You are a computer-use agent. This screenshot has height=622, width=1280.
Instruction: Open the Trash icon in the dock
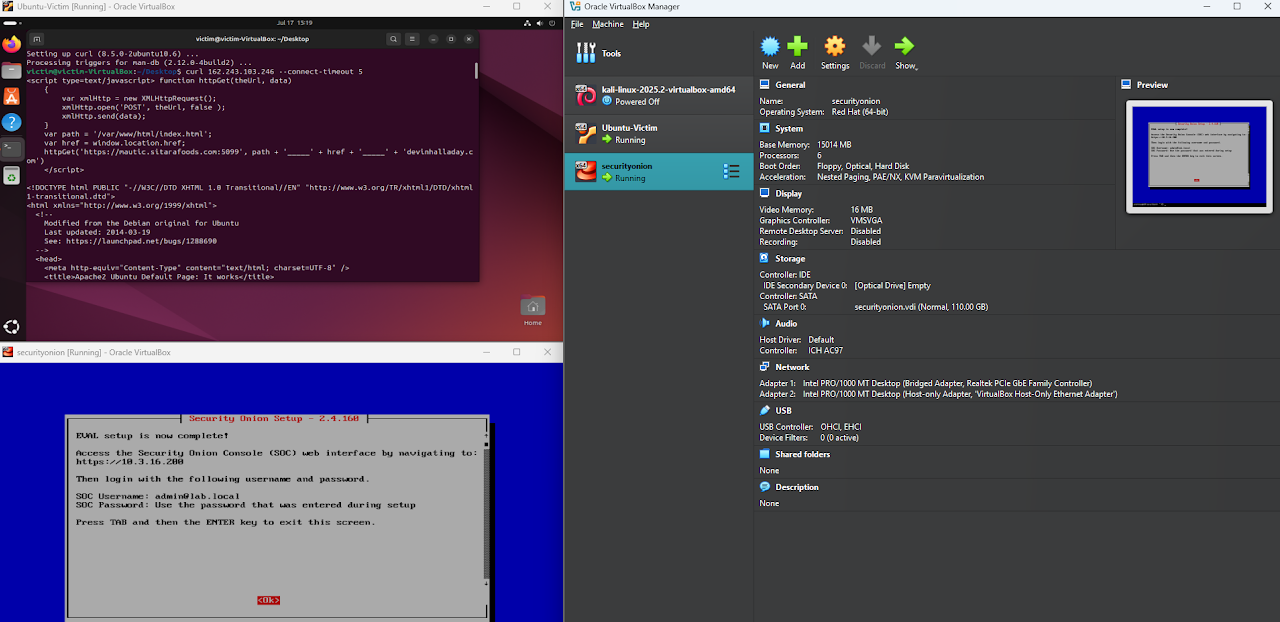pos(11,176)
